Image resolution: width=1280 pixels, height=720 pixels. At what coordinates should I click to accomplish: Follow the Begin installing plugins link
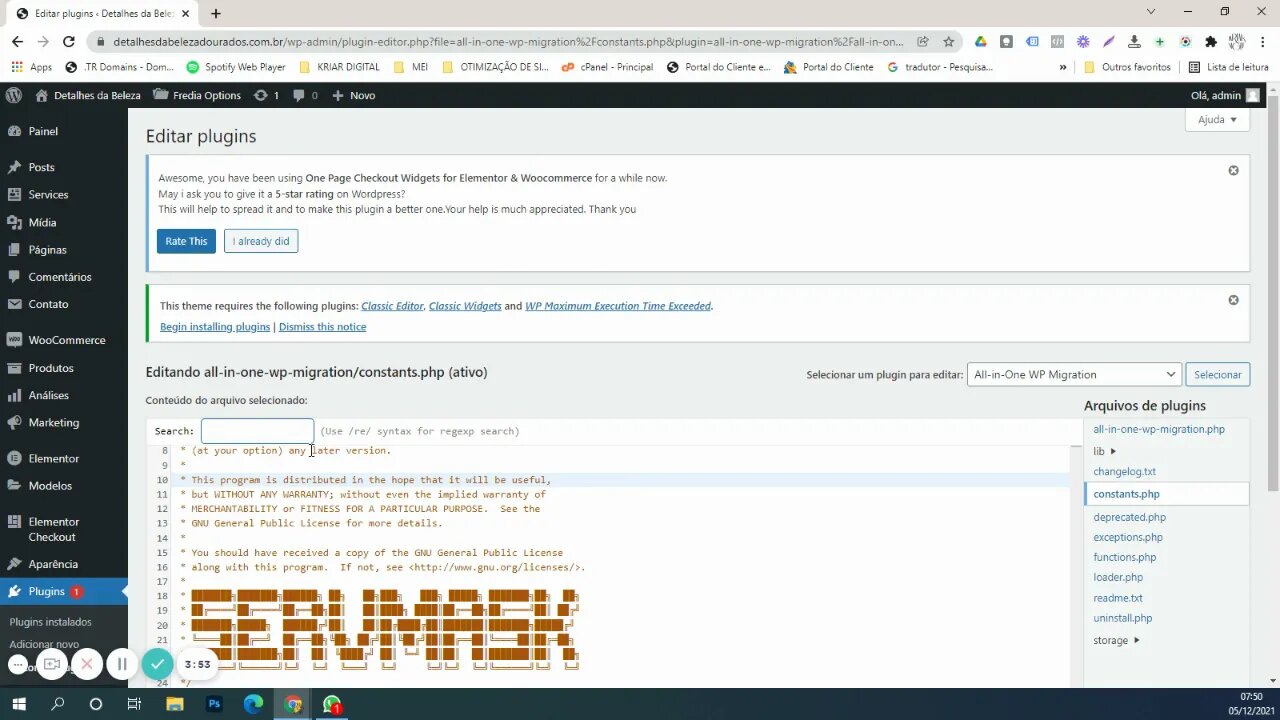tap(215, 327)
